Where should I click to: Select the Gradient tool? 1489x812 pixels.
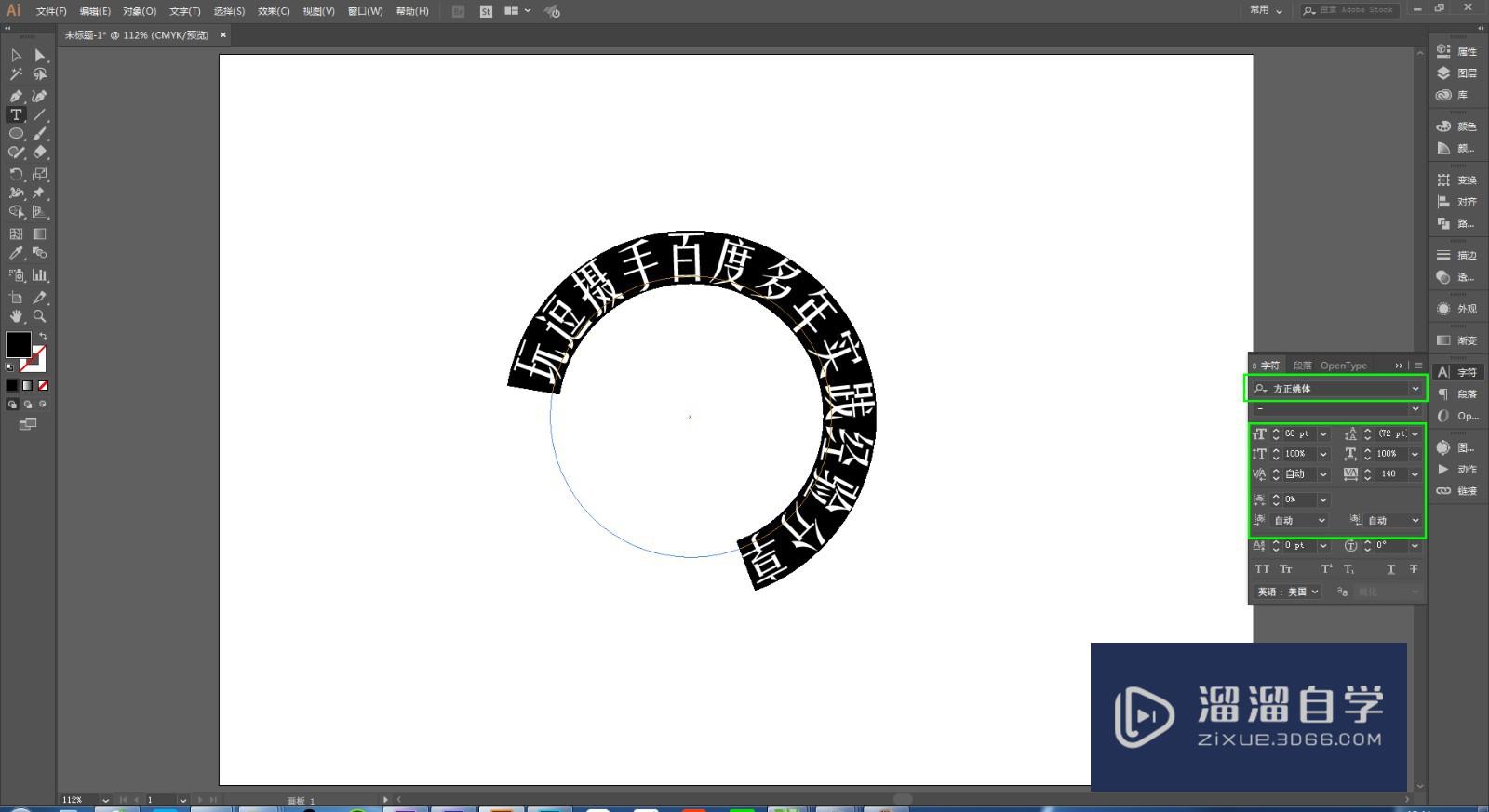(40, 234)
